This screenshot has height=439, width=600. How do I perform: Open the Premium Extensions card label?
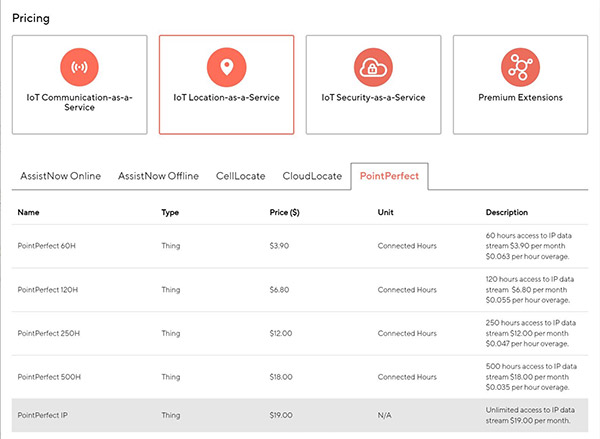[x=520, y=98]
